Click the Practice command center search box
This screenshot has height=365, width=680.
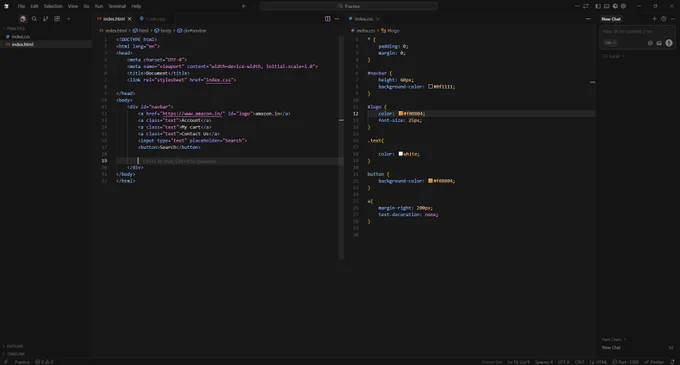(349, 6)
